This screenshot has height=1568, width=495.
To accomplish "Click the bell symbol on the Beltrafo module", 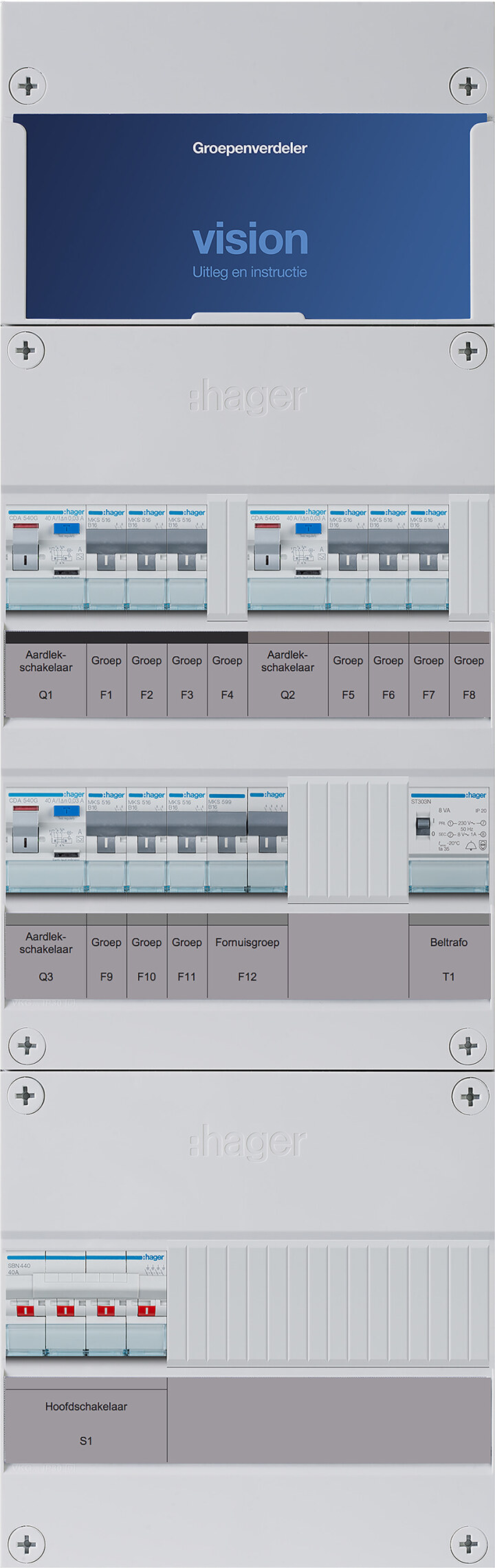I will [472, 845].
